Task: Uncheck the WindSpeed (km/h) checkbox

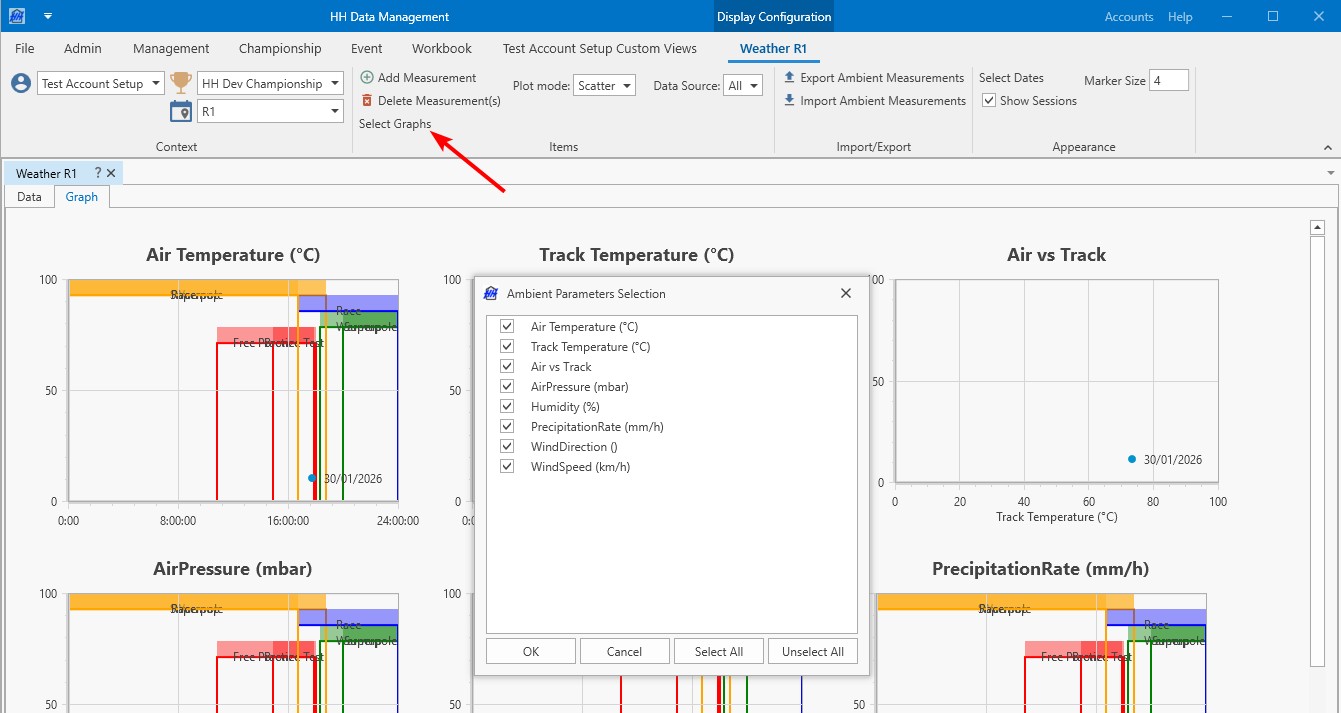Action: pyautogui.click(x=507, y=467)
